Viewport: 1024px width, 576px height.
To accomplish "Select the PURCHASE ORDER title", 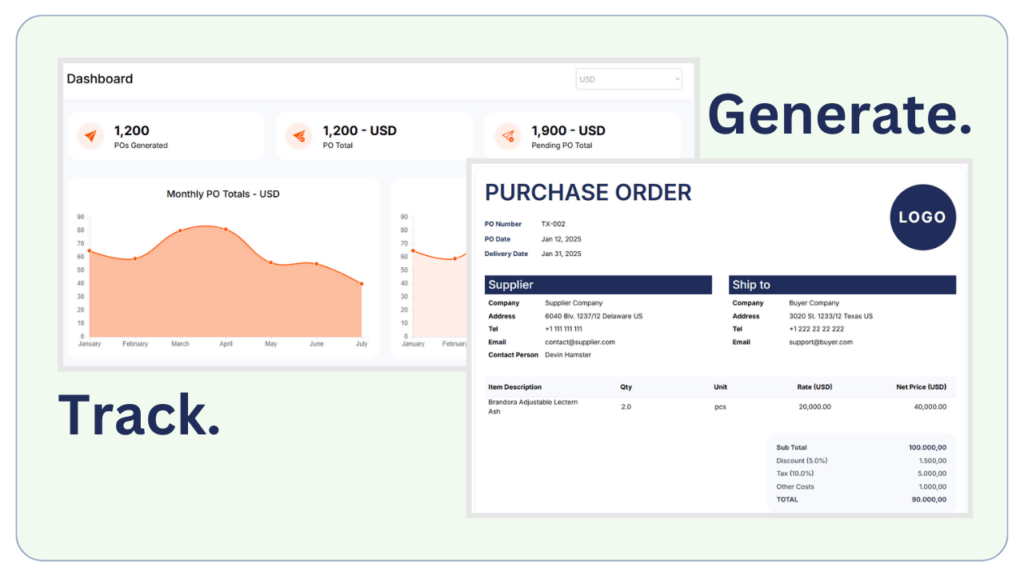I will 588,192.
